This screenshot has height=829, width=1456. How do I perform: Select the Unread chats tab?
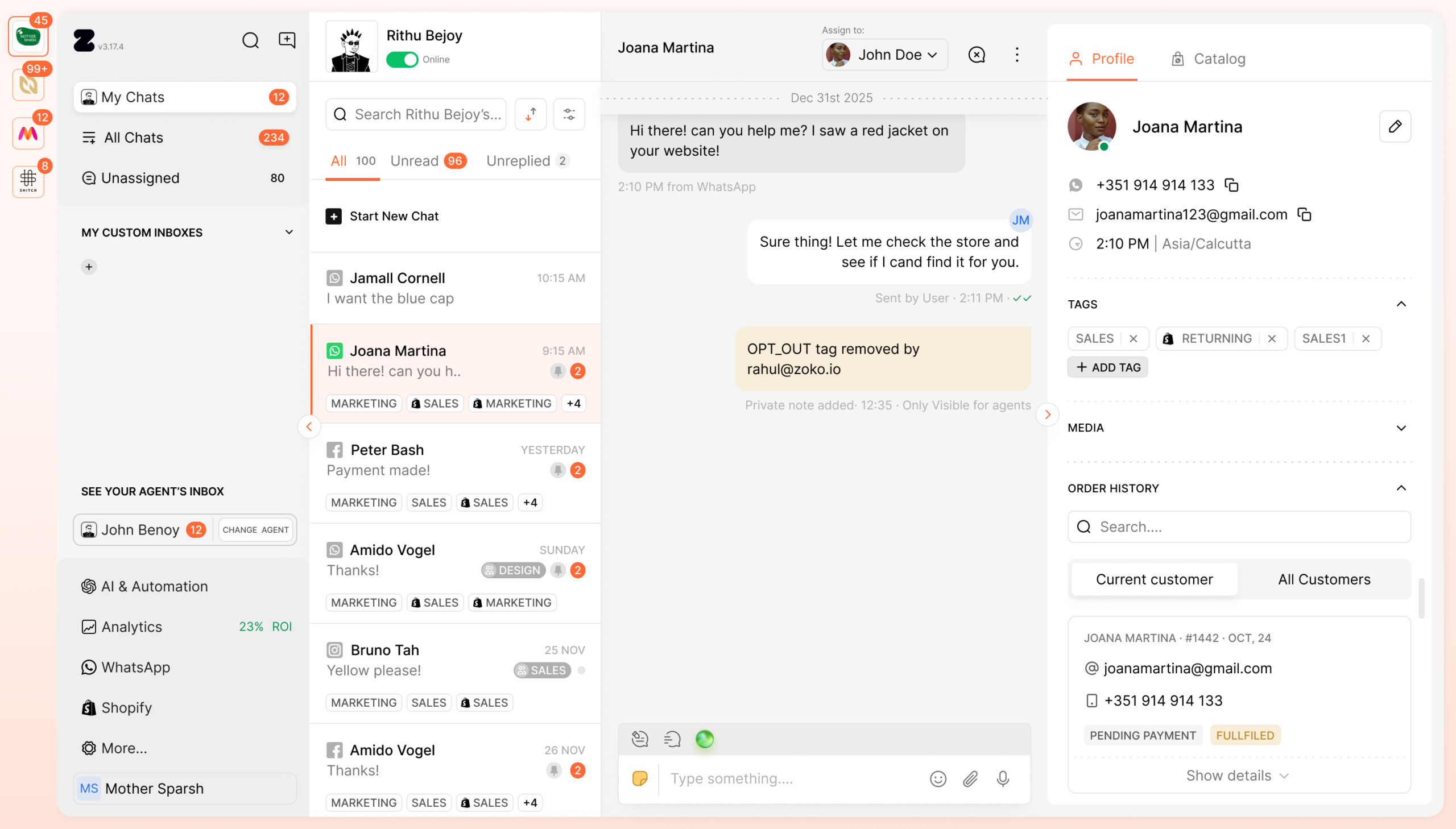click(x=428, y=161)
